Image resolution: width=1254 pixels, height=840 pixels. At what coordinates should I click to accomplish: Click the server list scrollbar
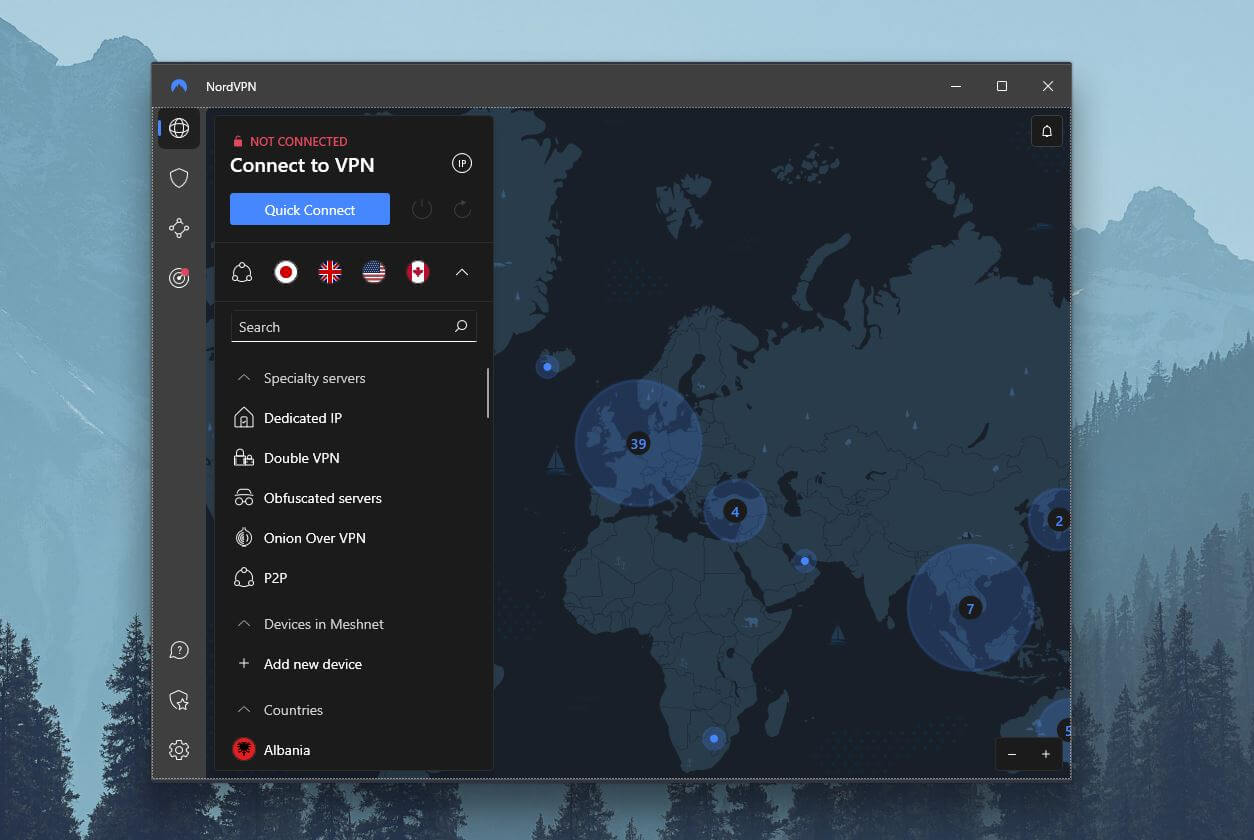(488, 393)
